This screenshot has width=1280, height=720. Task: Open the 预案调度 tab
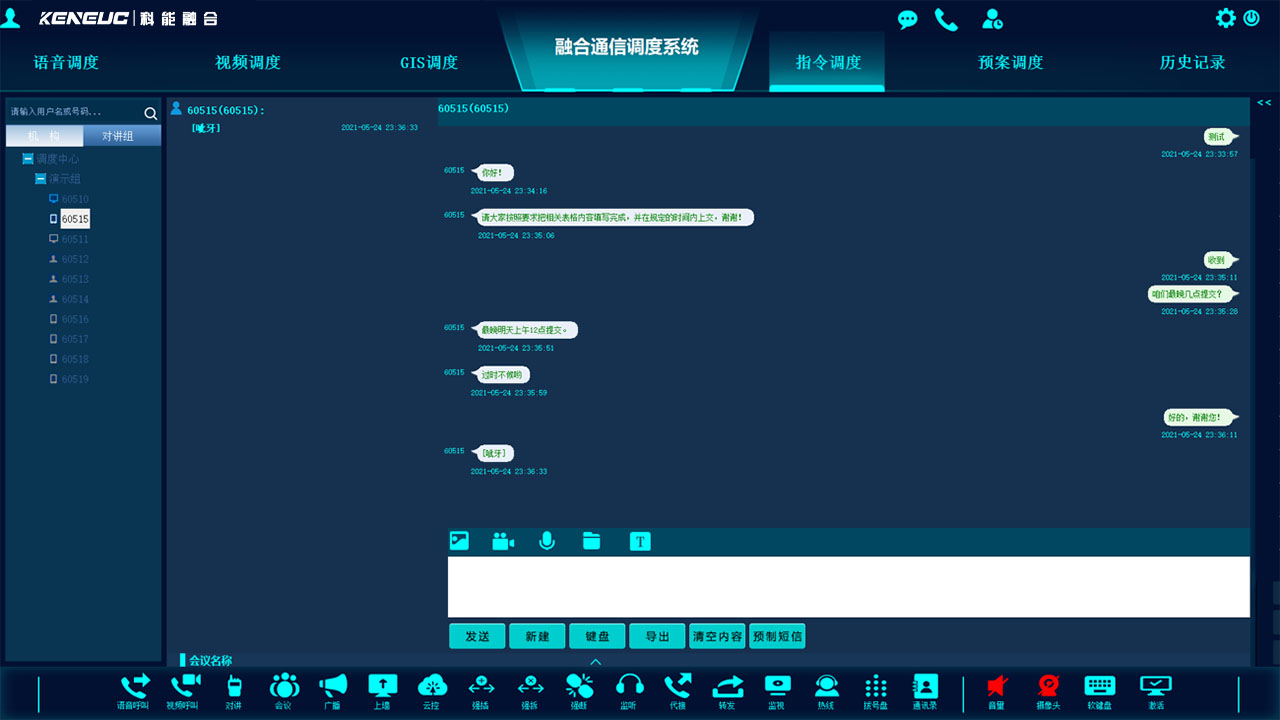pyautogui.click(x=1010, y=62)
